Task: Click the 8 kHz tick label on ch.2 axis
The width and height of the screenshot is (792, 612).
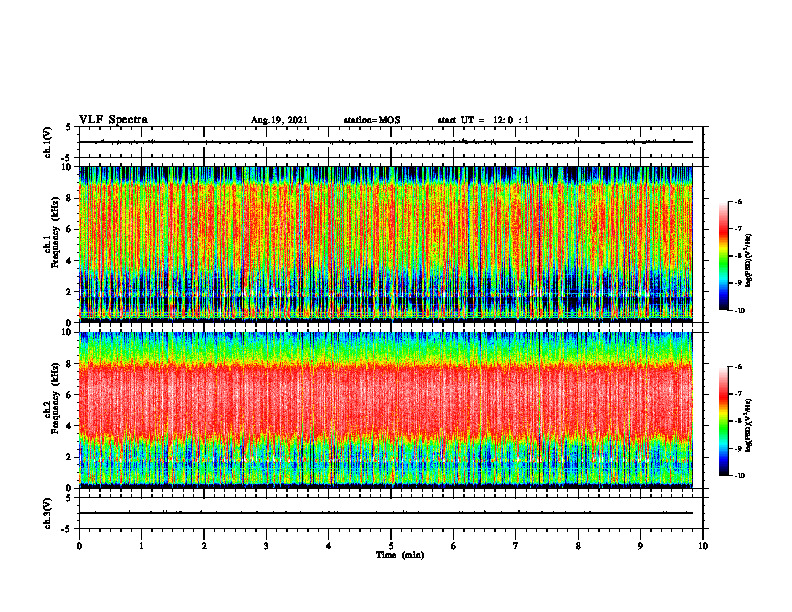Action: click(x=69, y=364)
